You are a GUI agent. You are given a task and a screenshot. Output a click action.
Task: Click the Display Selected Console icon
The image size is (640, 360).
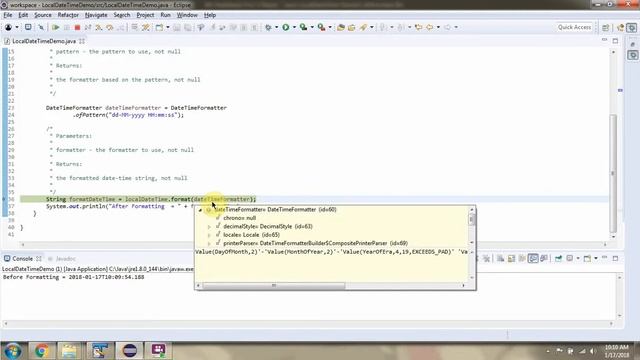[570, 258]
